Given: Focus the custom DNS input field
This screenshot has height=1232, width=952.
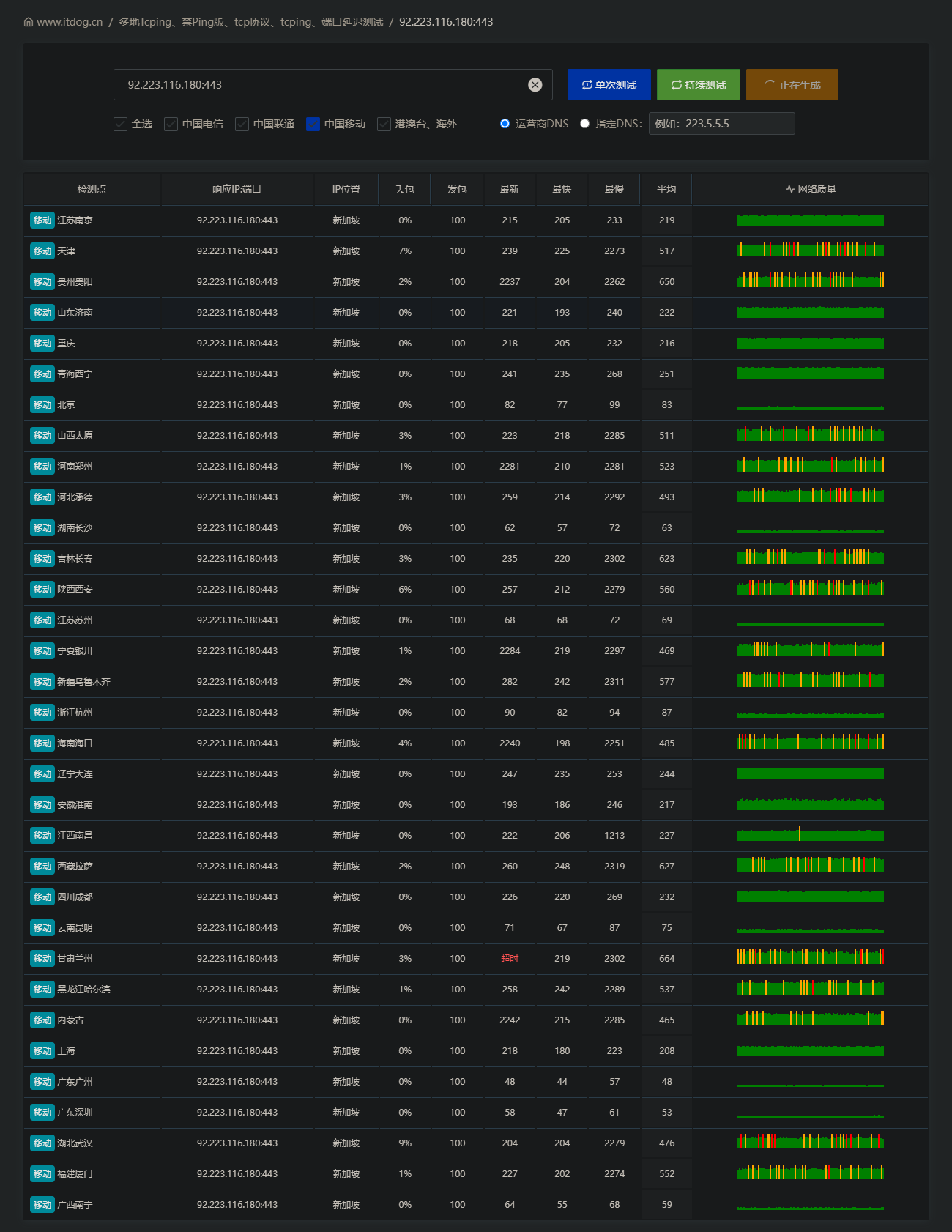Looking at the screenshot, I should (x=721, y=124).
